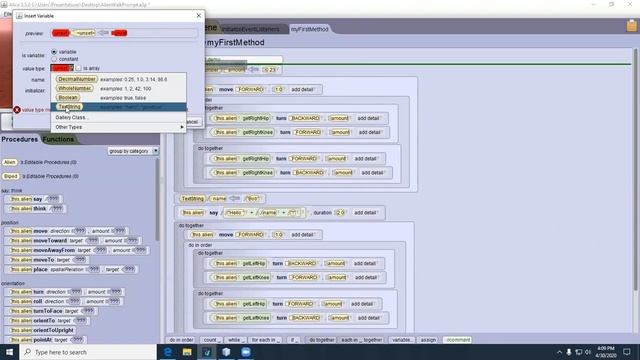
Task: Choose WholeNumber from the type list
Action: [x=75, y=89]
